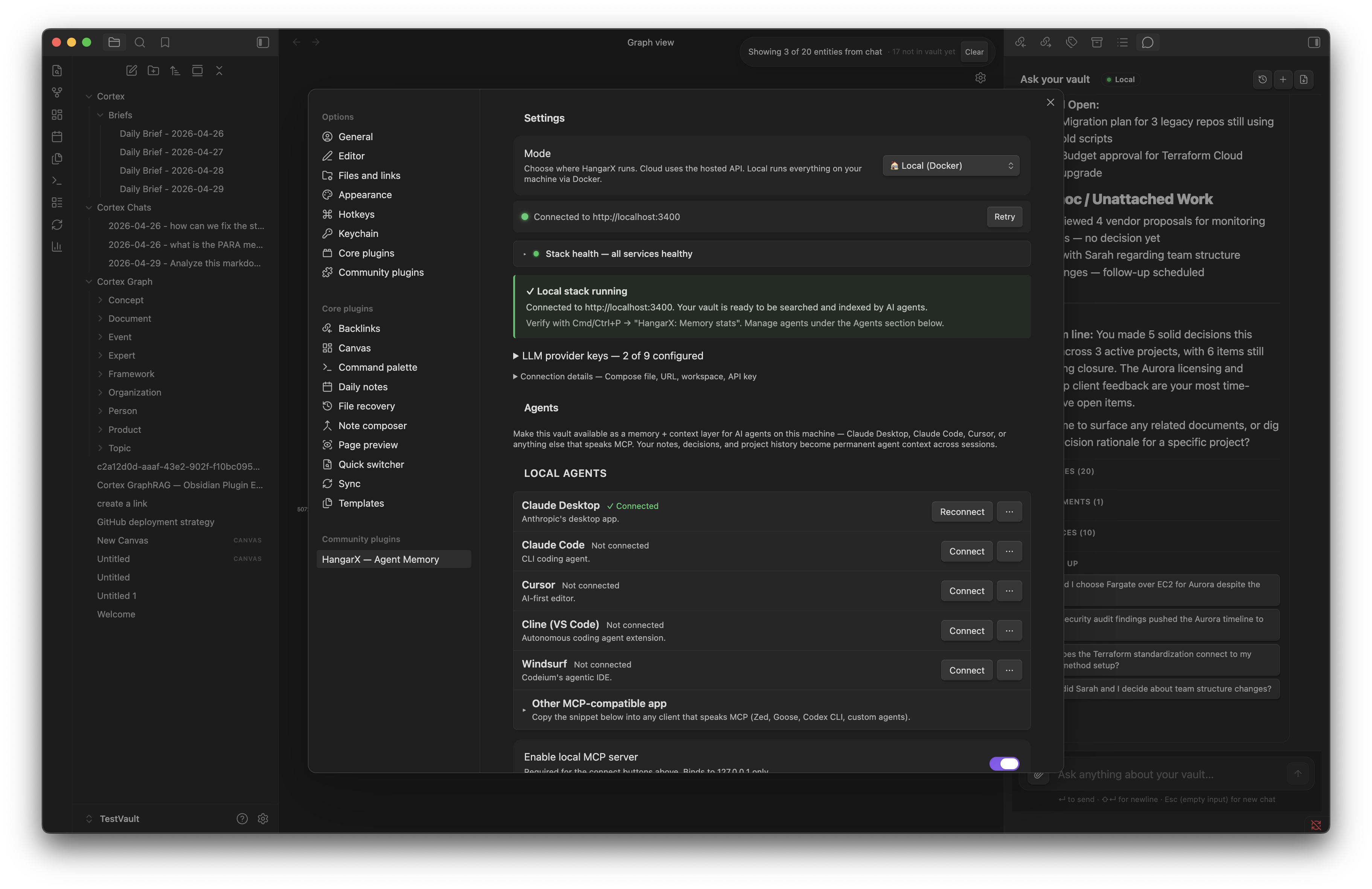Screen dimensions: 1372x889
Task: Open Hotkeys settings tab
Action: 356,214
